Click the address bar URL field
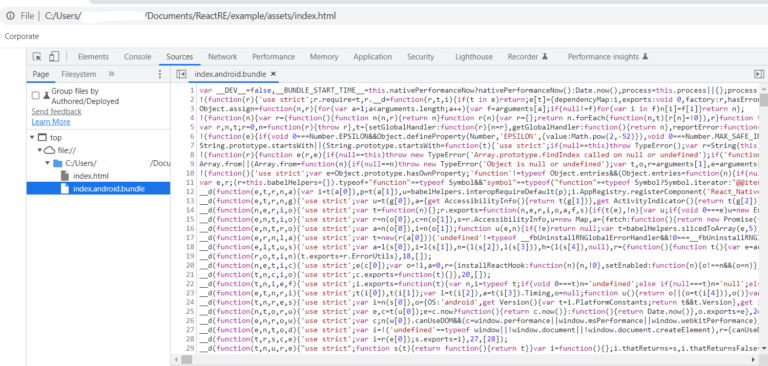The height and width of the screenshot is (366, 768). (x=191, y=16)
